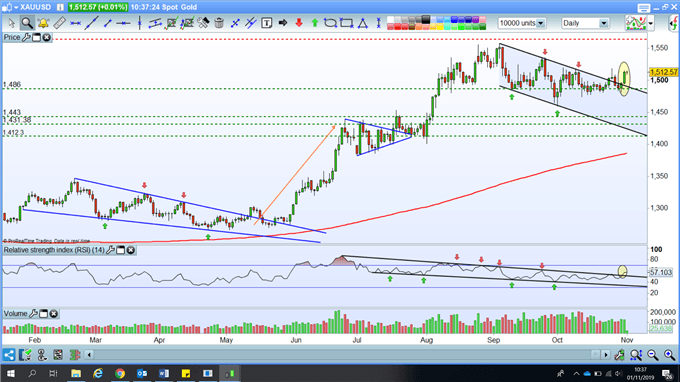Image resolution: width=680 pixels, height=382 pixels.
Task: Maximize the RSI panel window icon
Action: coord(121,250)
